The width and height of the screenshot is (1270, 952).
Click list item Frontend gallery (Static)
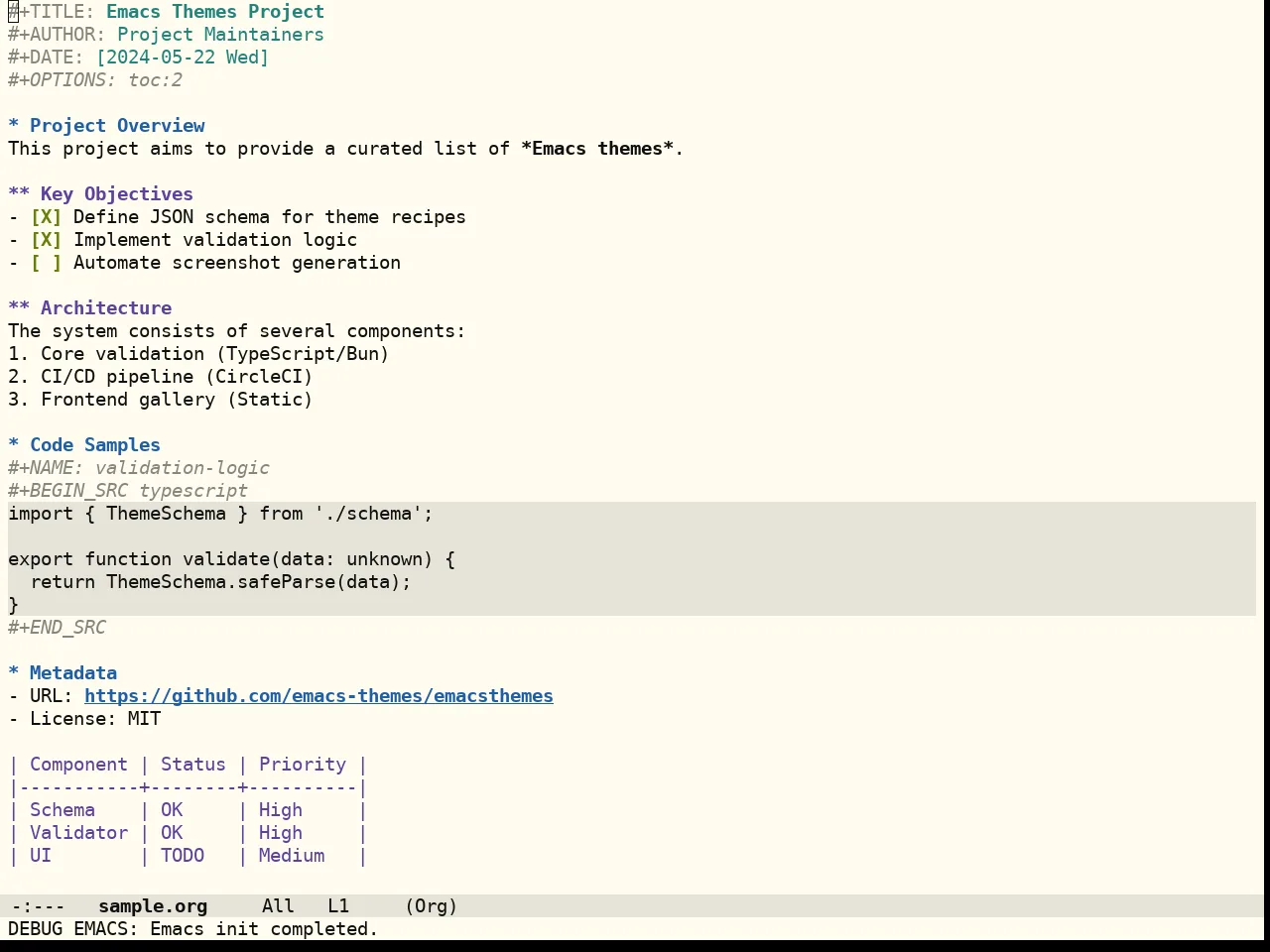pyautogui.click(x=161, y=400)
